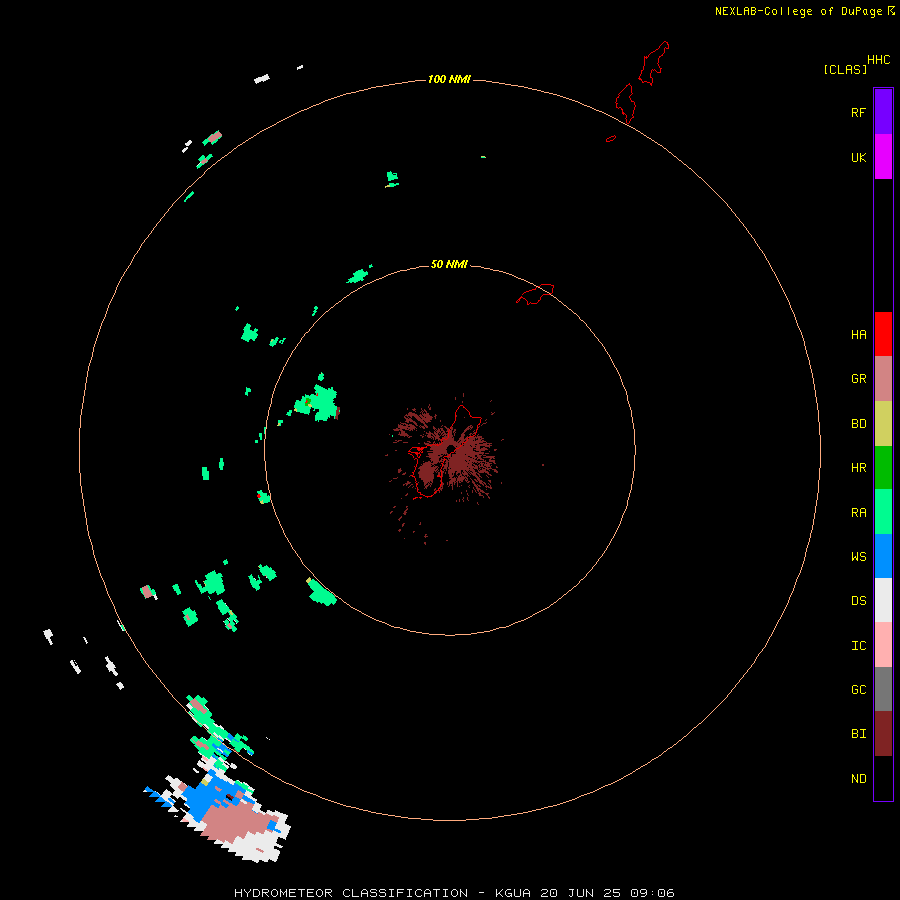Click the HHC product label
This screenshot has height=900, width=900.
879,60
